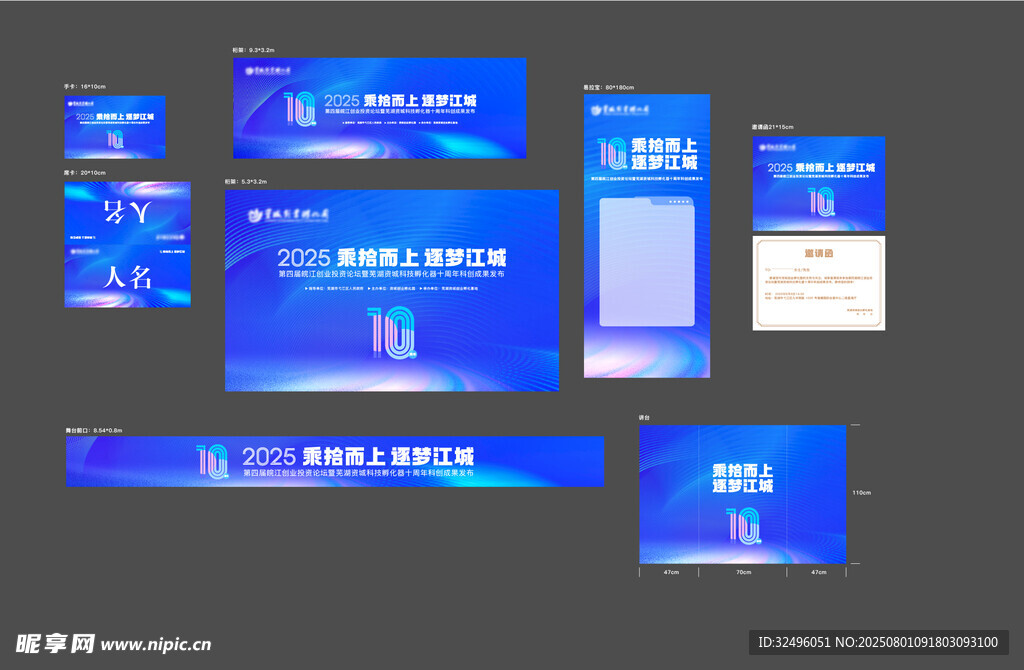This screenshot has width=1024, height=670.
Task: Click the "110cm" height dimension label
Action: [x=861, y=492]
